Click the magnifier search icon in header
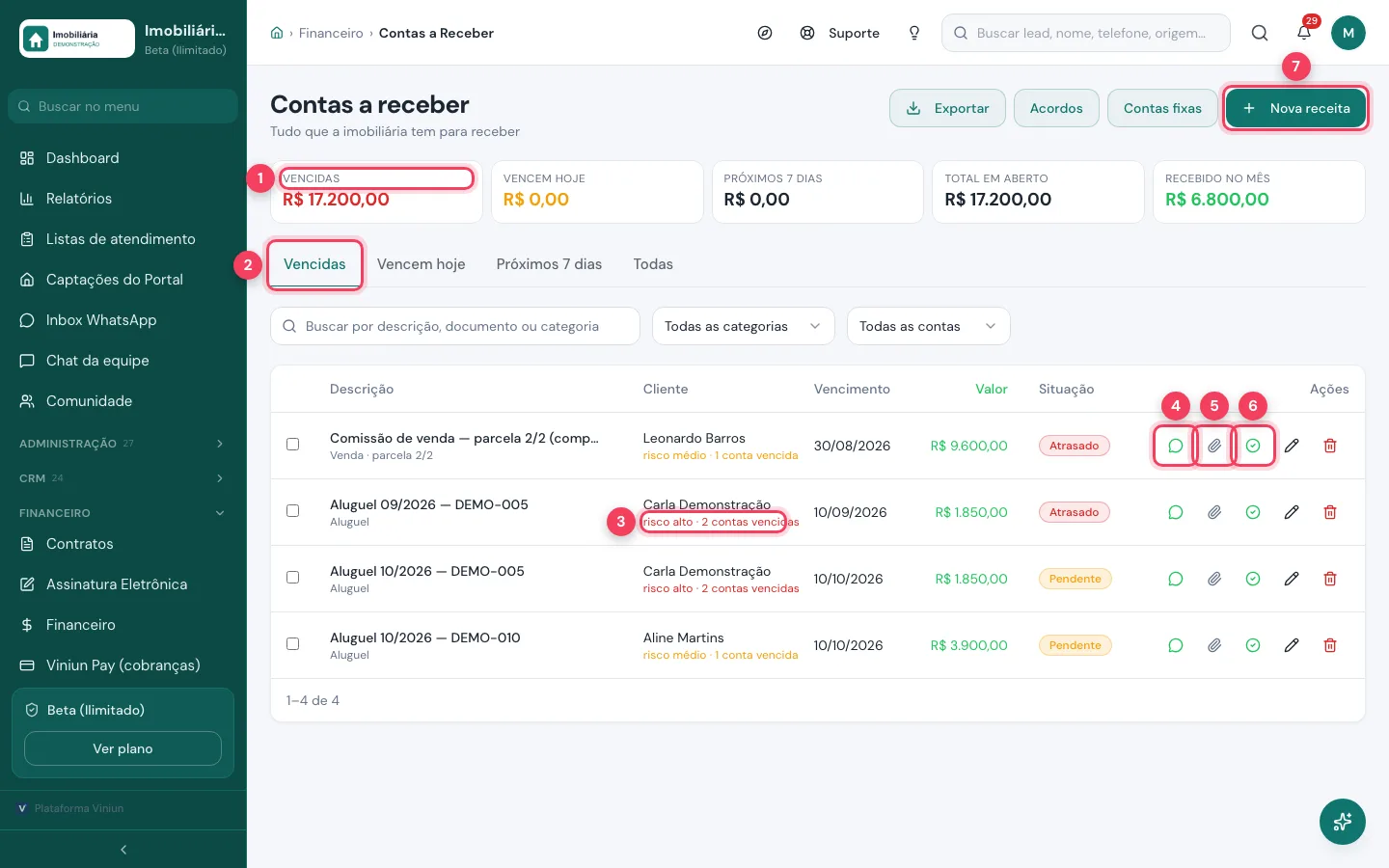Image resolution: width=1389 pixels, height=868 pixels. tap(1260, 33)
